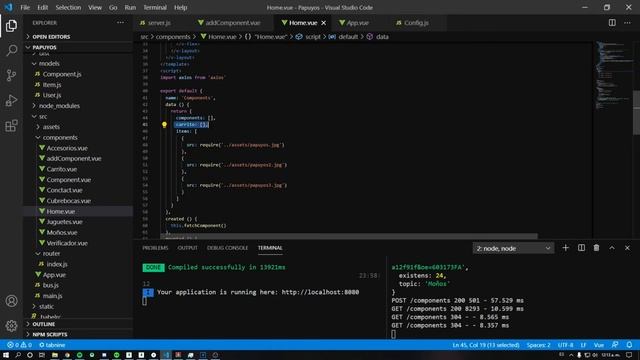This screenshot has height=360, width=640.
Task: Open notifications bell in status bar
Action: [x=629, y=345]
